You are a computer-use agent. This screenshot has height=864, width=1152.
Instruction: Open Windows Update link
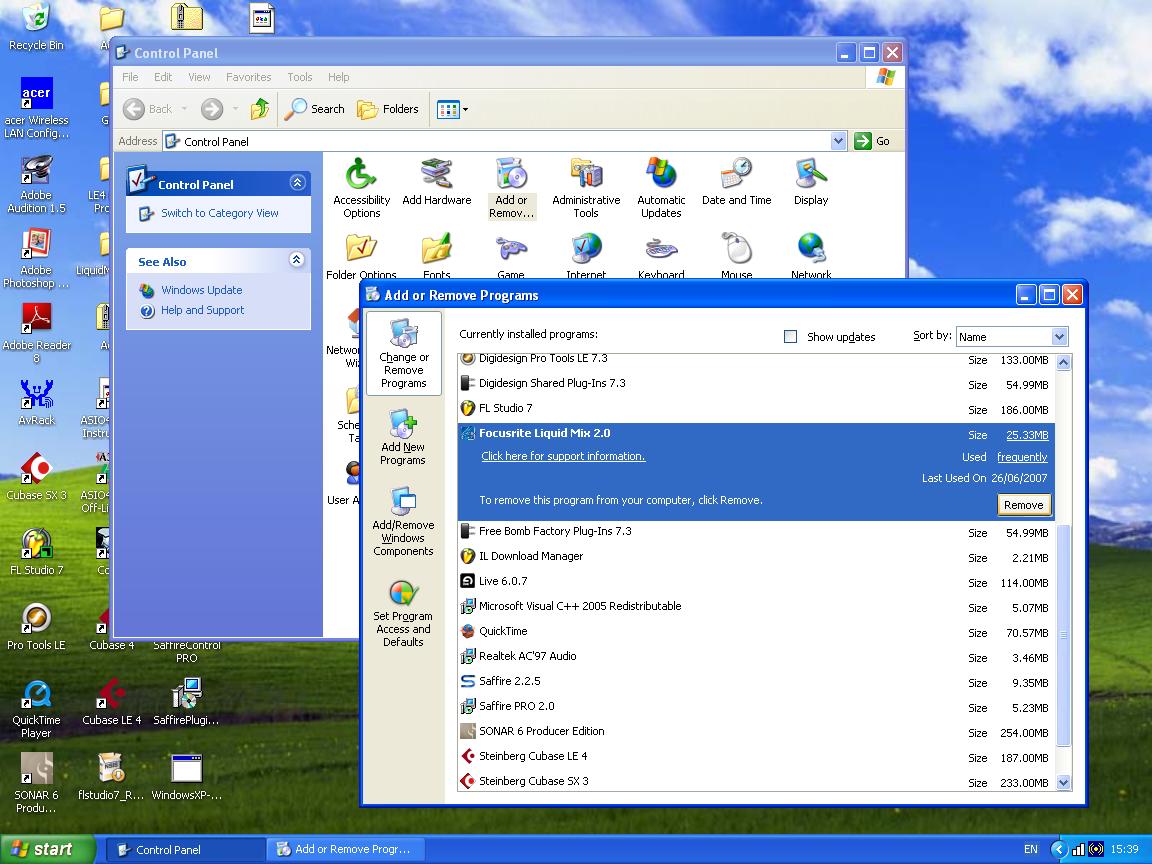[201, 290]
